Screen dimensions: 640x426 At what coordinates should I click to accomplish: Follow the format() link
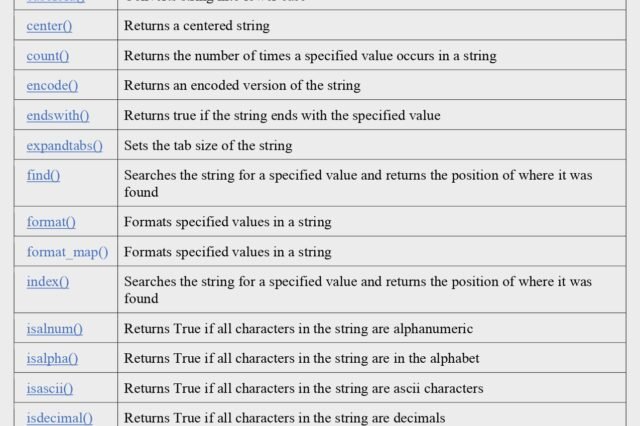(x=51, y=222)
